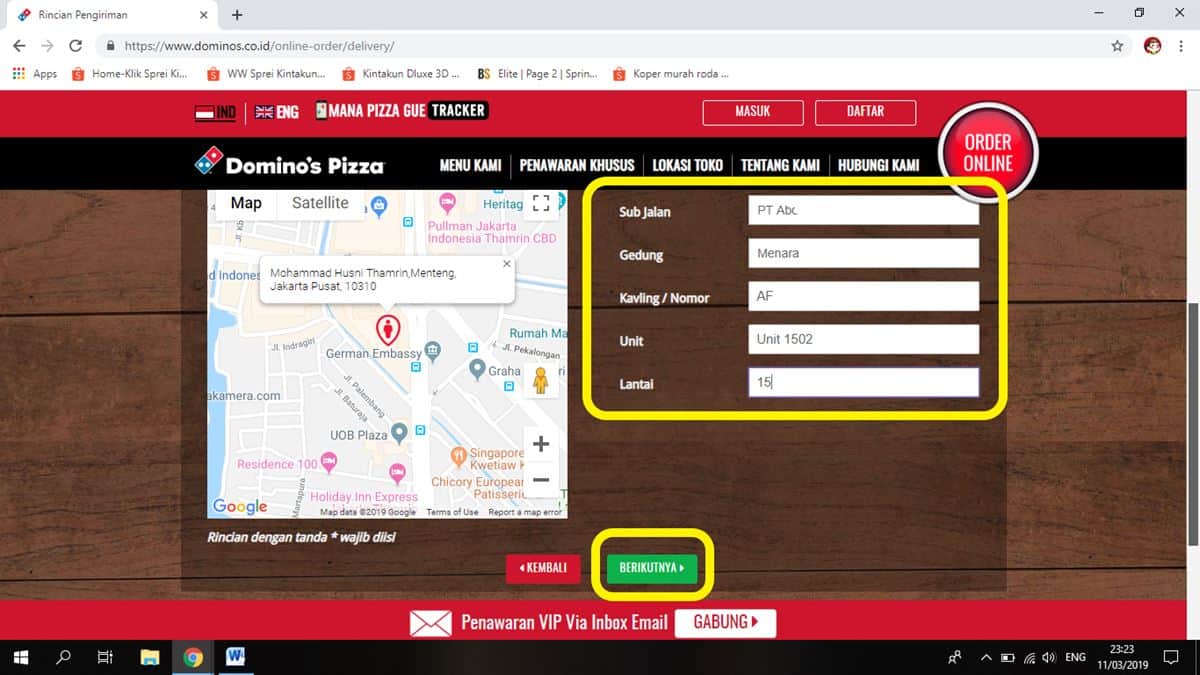
Task: Click the Lantai input field
Action: (x=863, y=382)
